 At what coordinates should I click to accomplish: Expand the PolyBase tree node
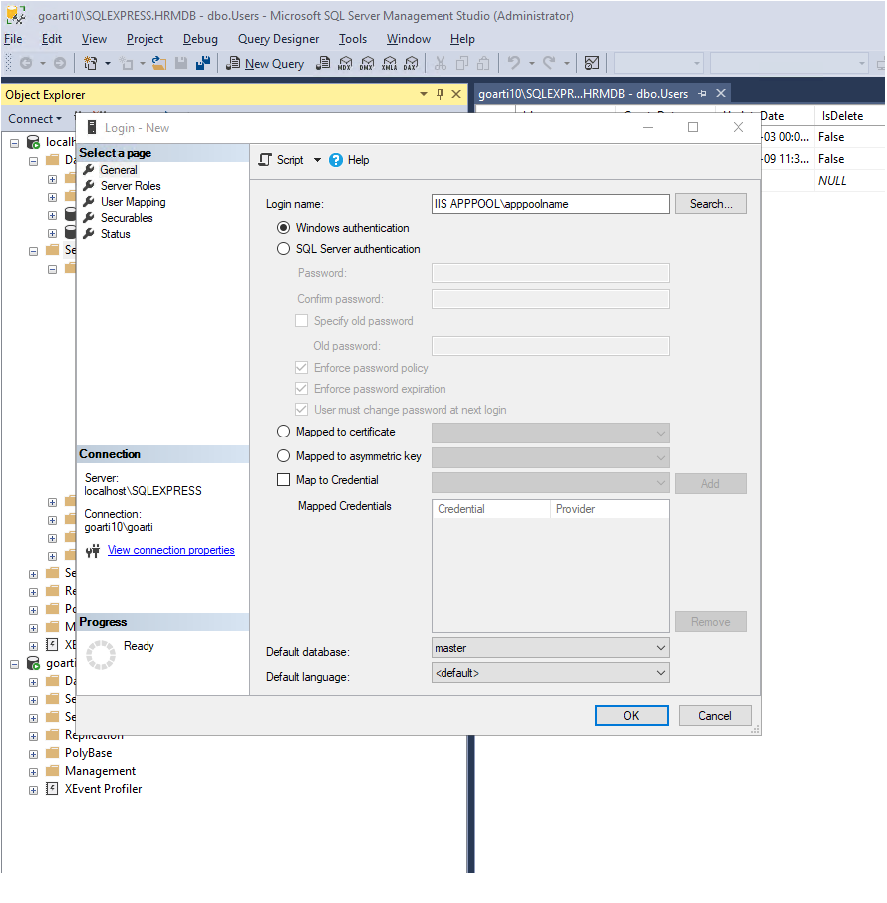33,754
